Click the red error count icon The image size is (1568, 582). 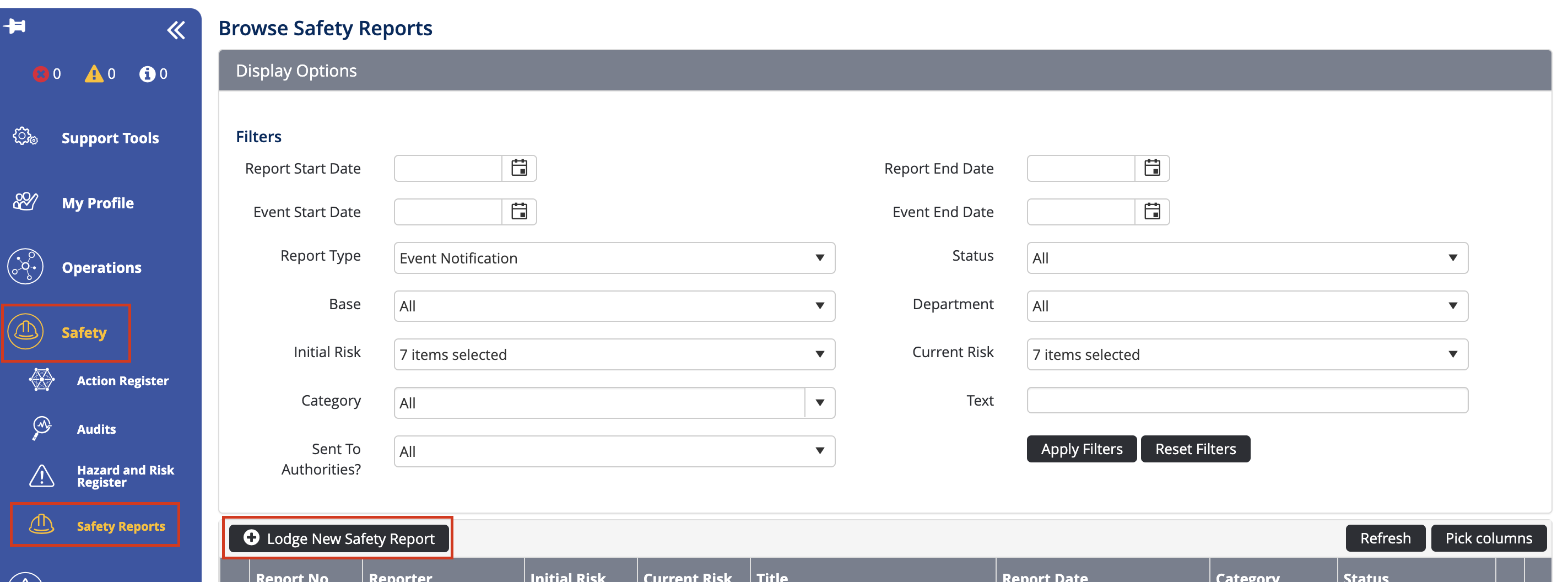[x=41, y=74]
